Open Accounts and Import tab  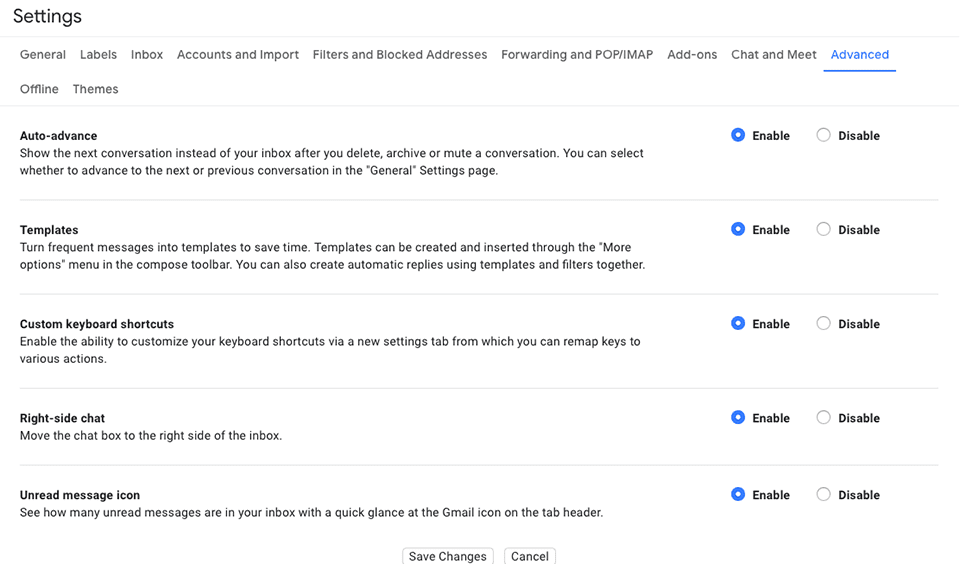coord(238,55)
